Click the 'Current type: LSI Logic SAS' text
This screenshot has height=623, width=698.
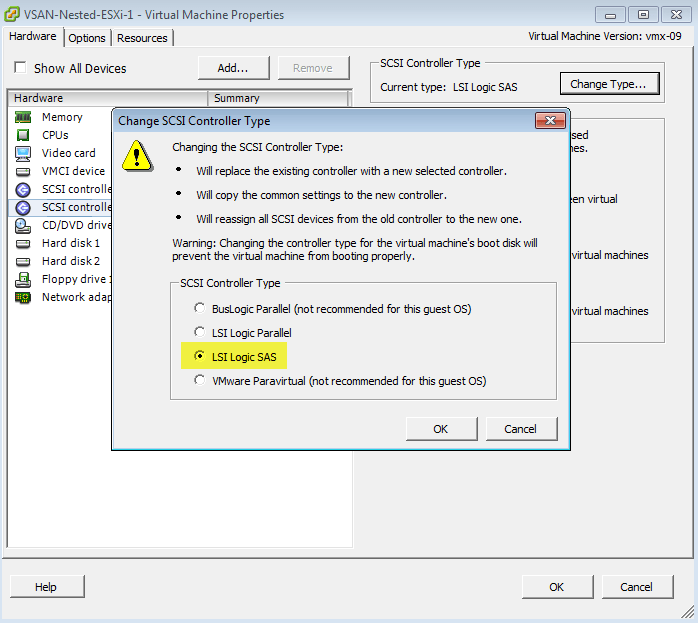click(449, 87)
